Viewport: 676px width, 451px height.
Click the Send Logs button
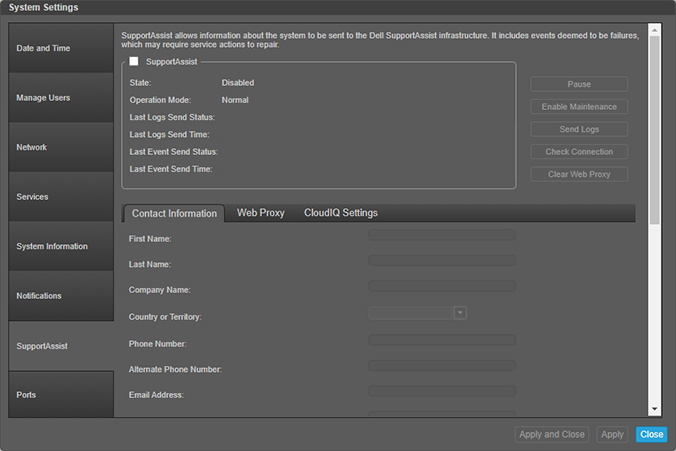point(579,129)
